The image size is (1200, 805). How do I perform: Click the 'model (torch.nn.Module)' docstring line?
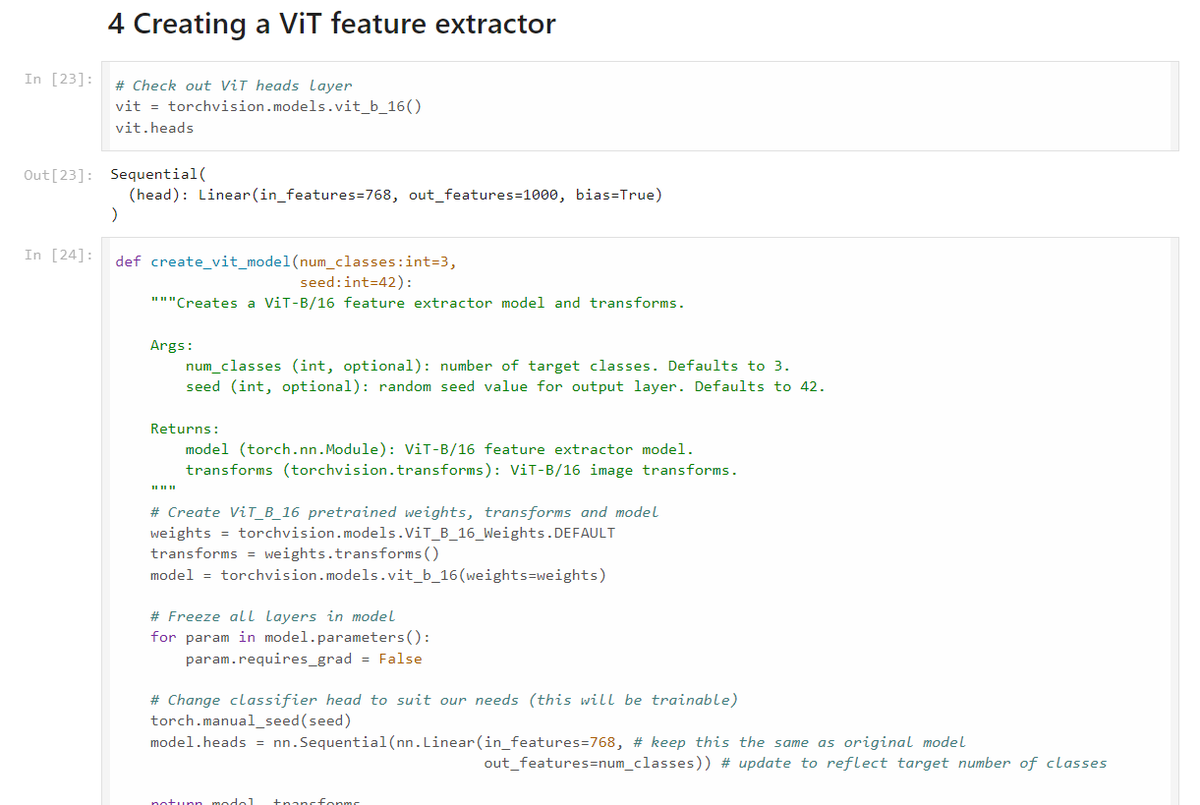tap(439, 450)
